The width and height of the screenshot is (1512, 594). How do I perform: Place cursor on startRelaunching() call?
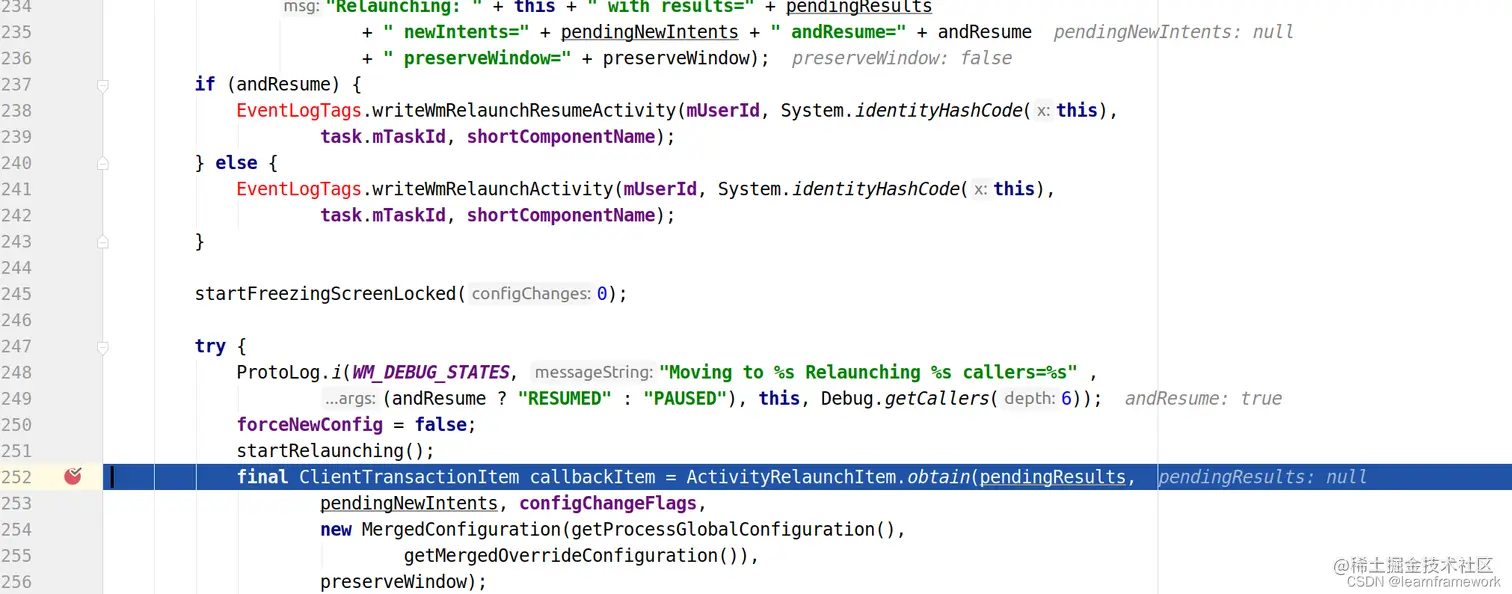tap(336, 451)
